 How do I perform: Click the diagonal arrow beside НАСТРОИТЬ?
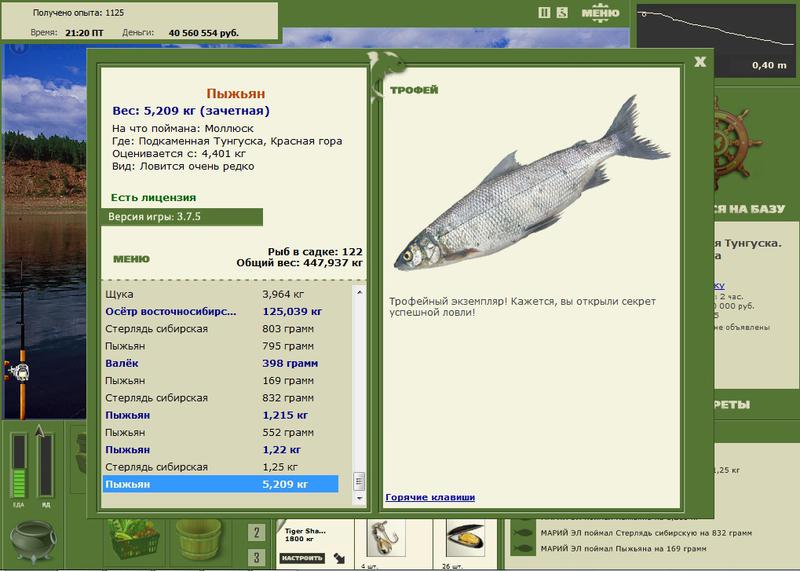click(339, 558)
